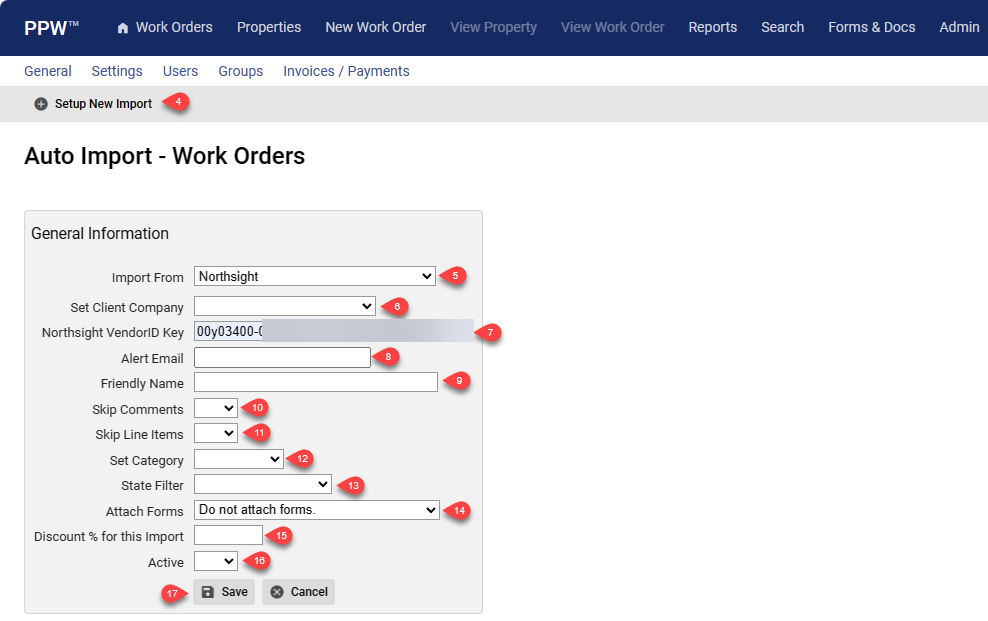Go to the Properties menu item

click(269, 27)
